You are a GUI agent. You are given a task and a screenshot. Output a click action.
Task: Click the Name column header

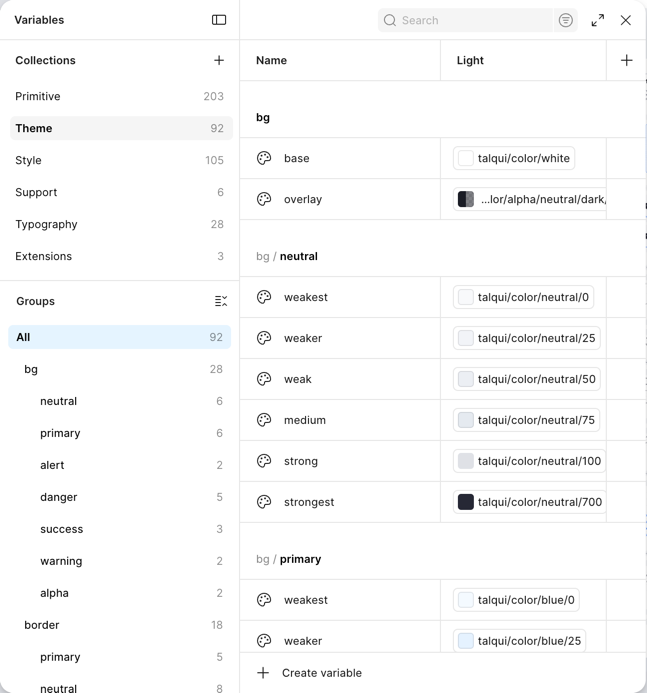pos(271,60)
